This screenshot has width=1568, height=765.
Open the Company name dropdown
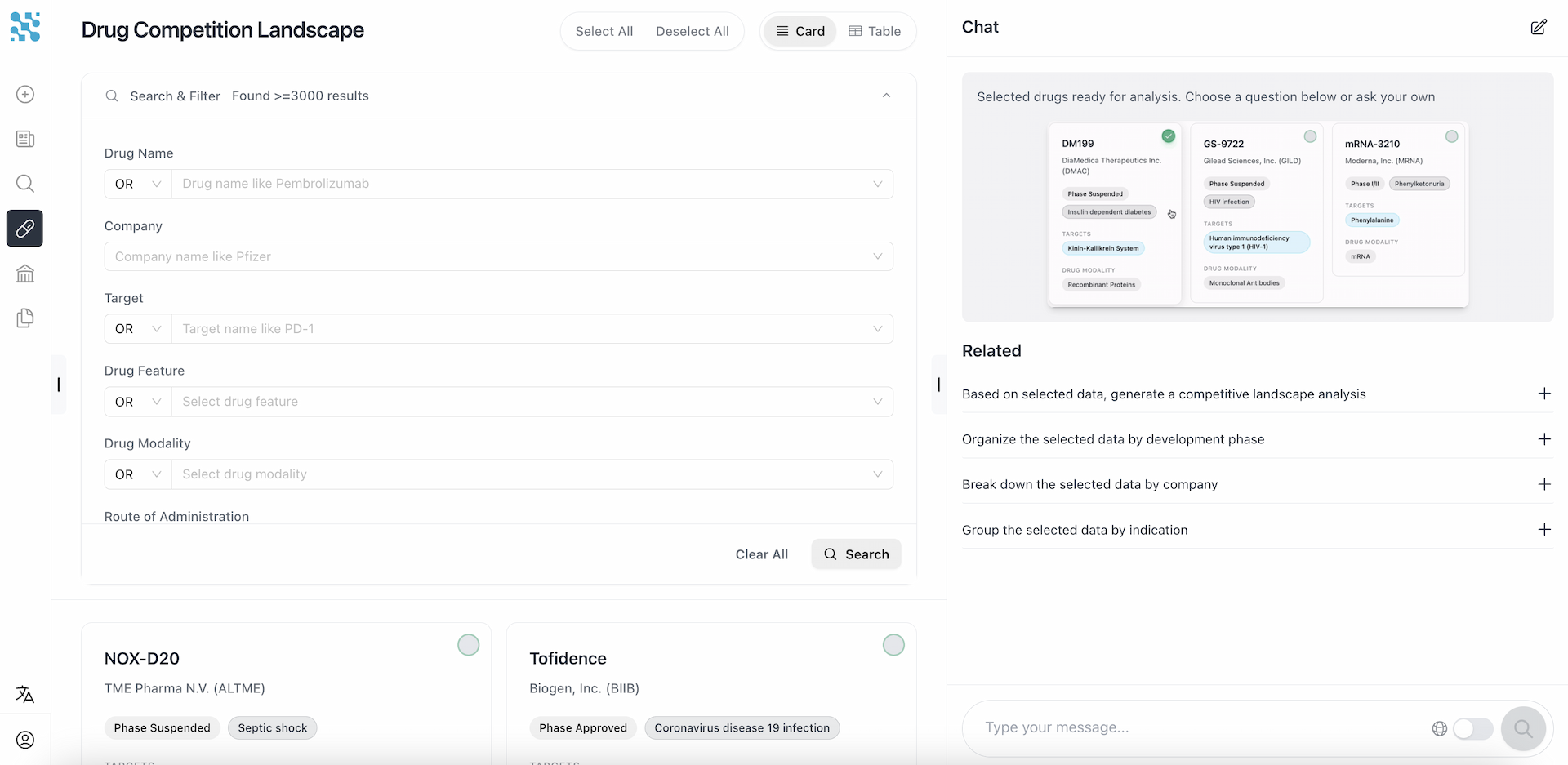(x=499, y=256)
